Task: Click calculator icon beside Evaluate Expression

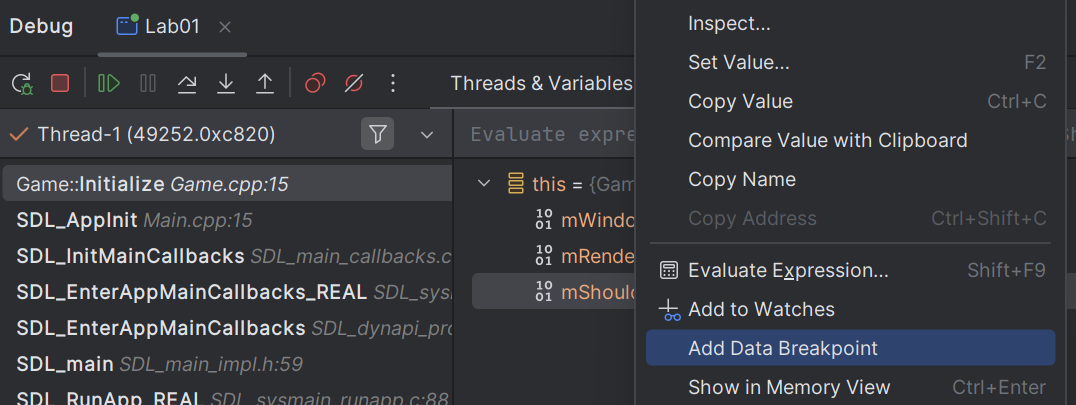Action: coord(668,270)
